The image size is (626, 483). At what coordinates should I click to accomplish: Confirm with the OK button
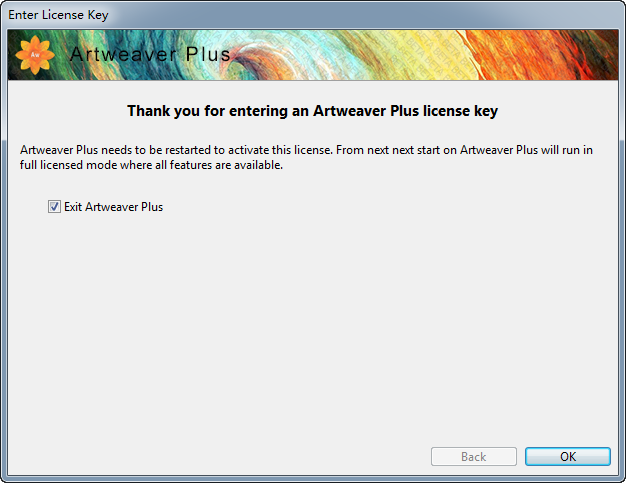[568, 456]
